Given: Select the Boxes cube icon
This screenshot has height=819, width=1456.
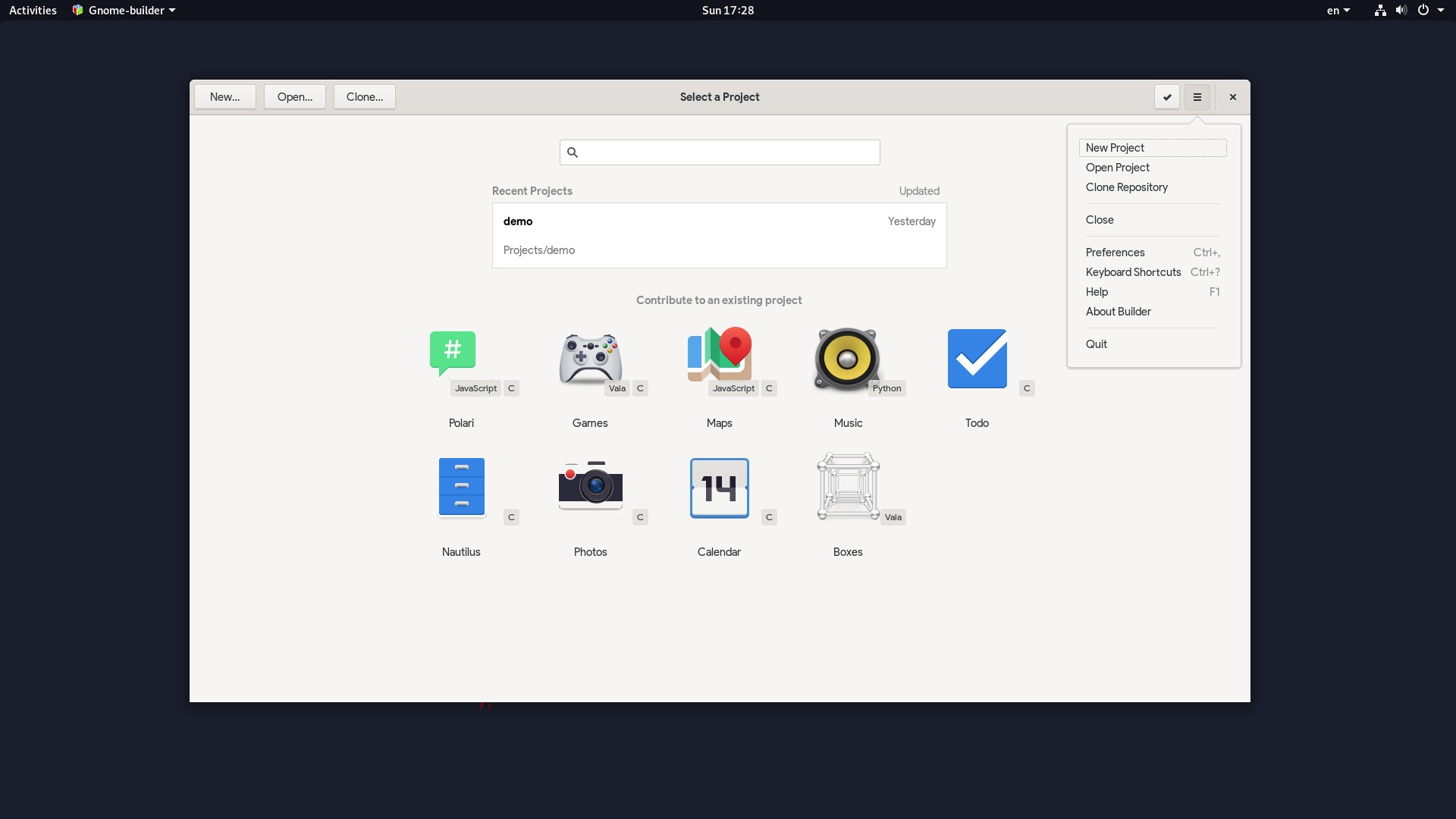Looking at the screenshot, I should pos(848,486).
